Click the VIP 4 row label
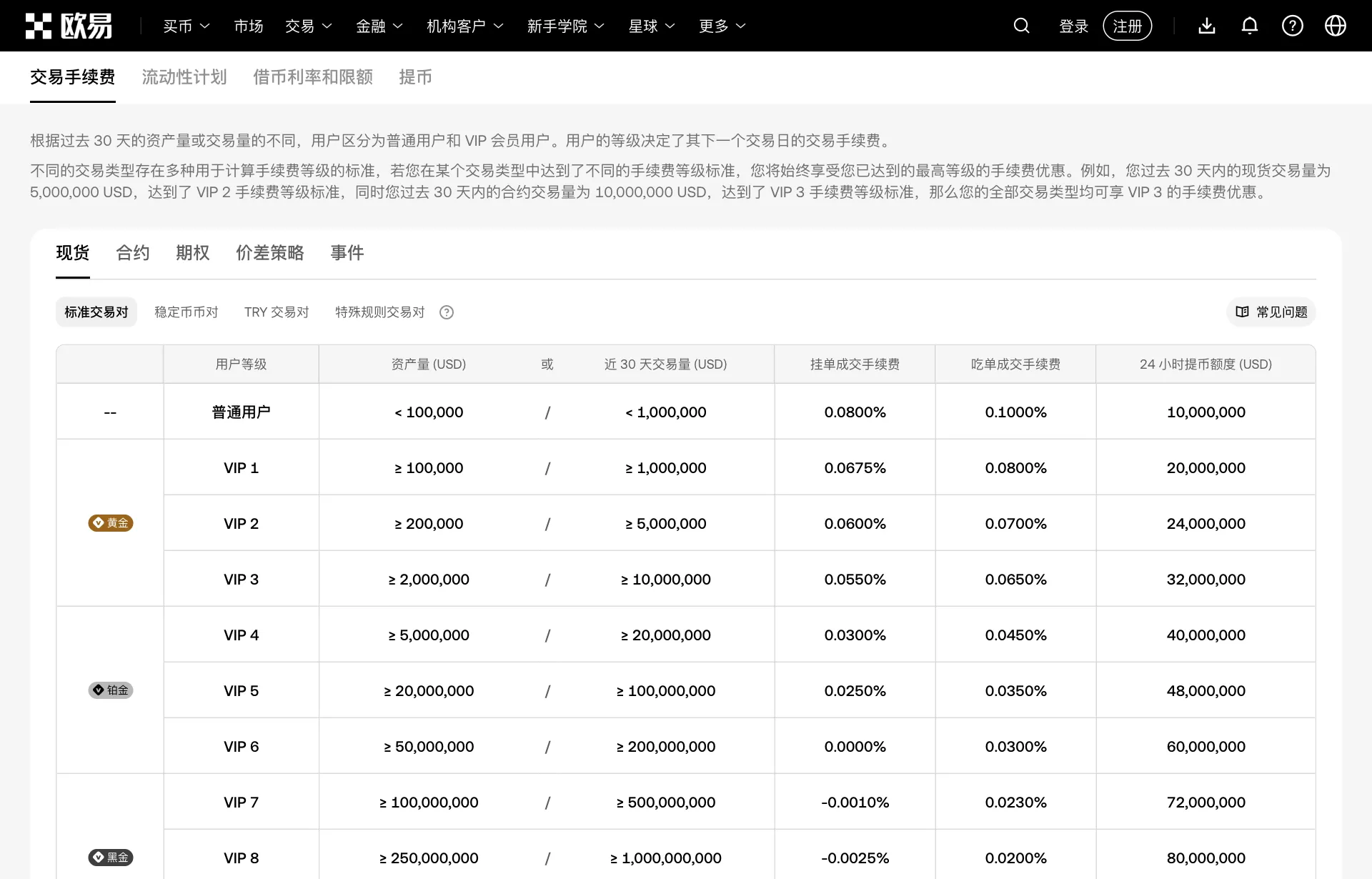 click(242, 635)
